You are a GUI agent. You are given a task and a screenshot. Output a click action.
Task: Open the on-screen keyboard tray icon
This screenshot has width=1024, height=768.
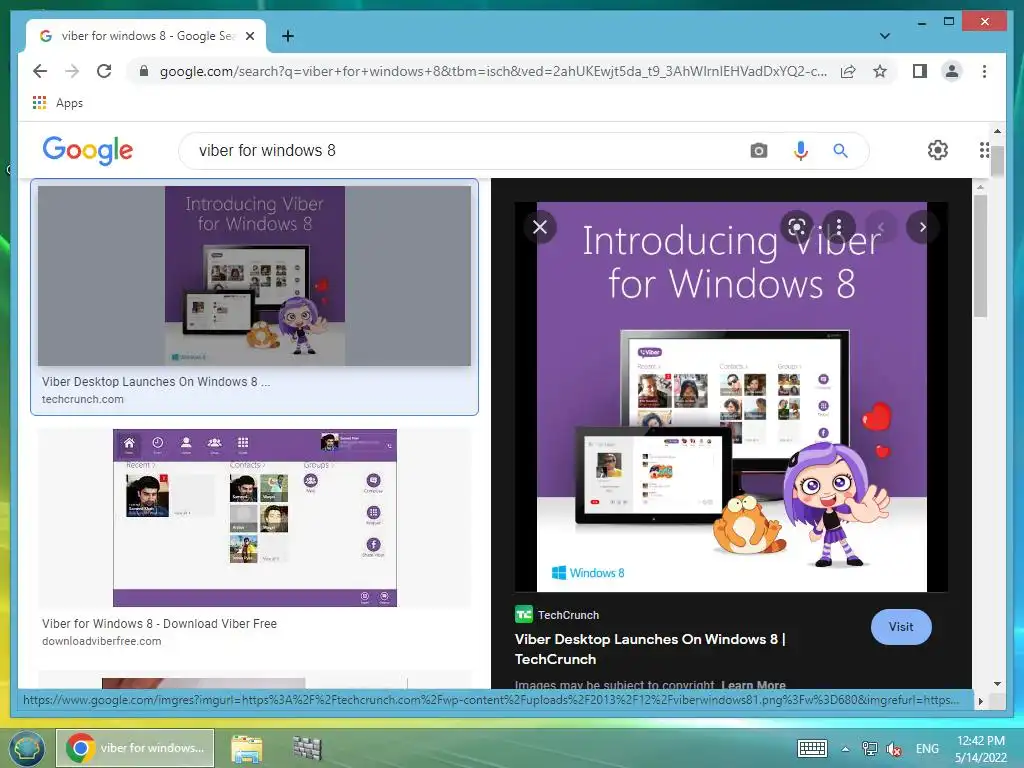click(812, 749)
